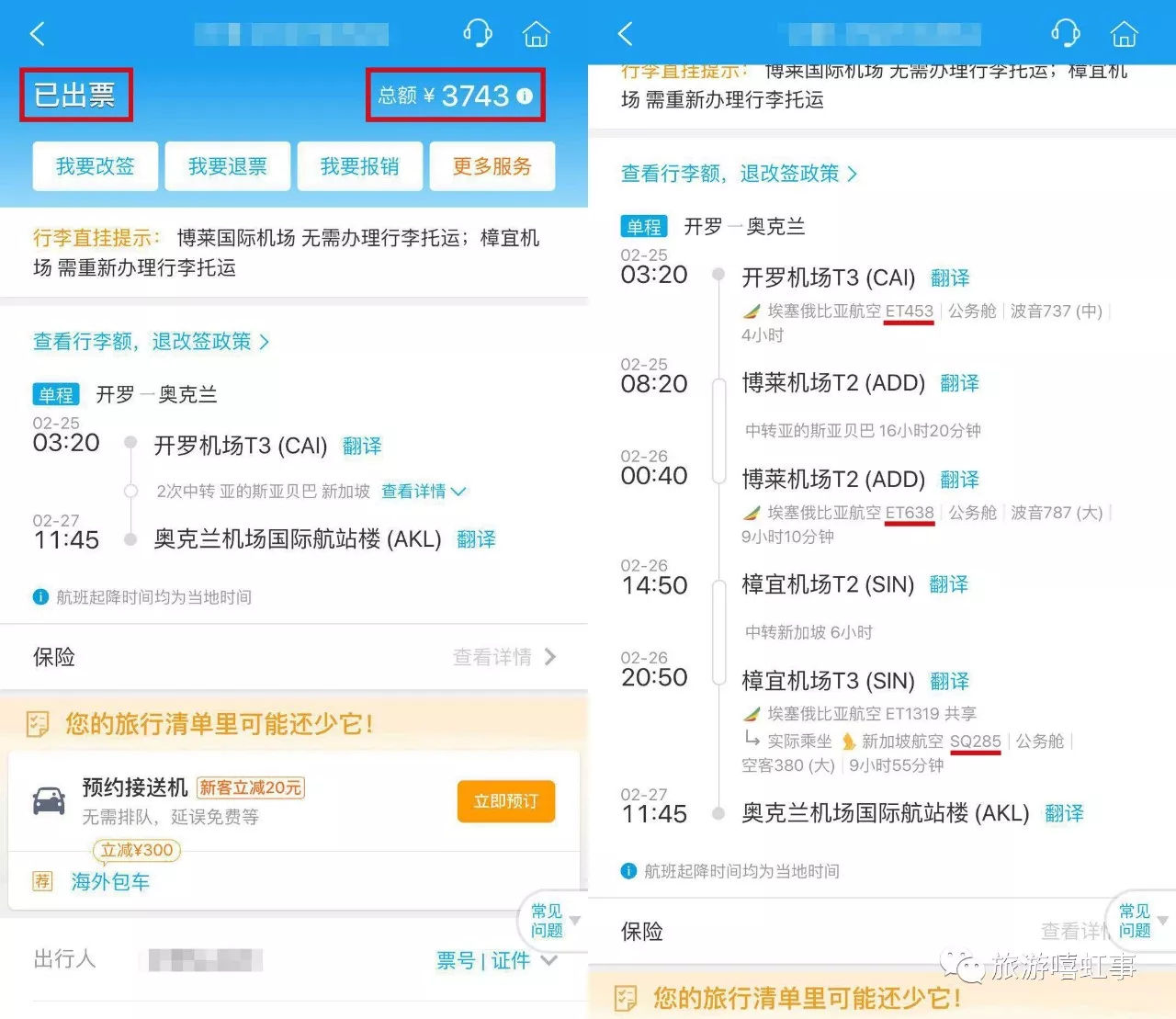Open customer service via the headset icon

[477, 33]
